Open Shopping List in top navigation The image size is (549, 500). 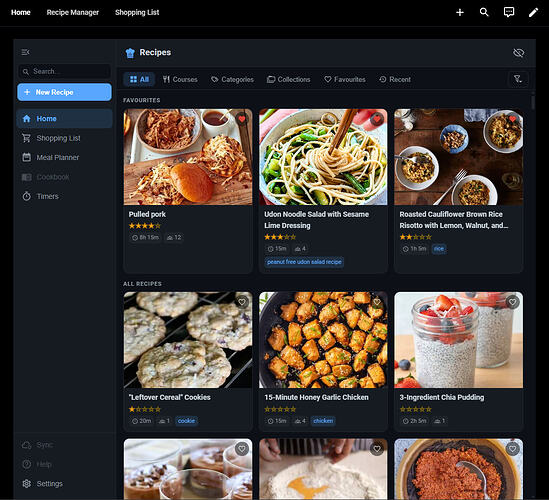(x=137, y=13)
